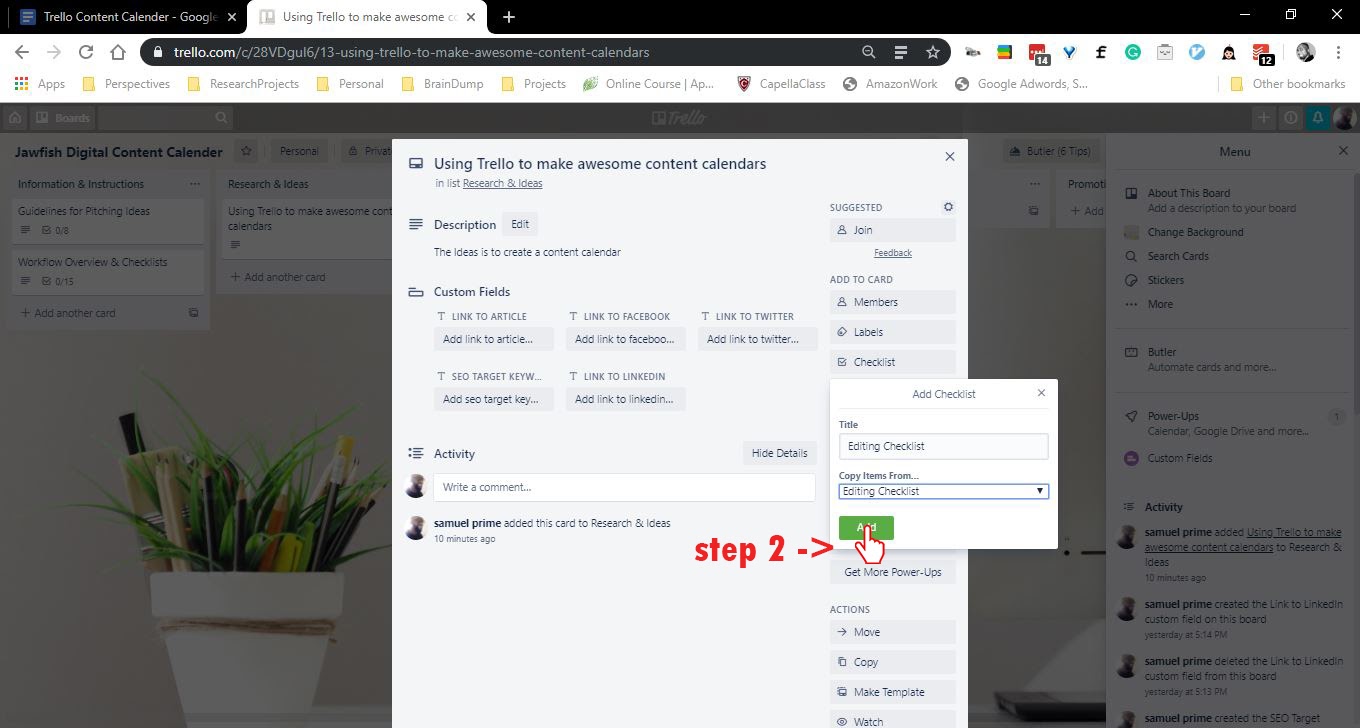Open the Members option
Screen dimensions: 1360x728
point(892,302)
